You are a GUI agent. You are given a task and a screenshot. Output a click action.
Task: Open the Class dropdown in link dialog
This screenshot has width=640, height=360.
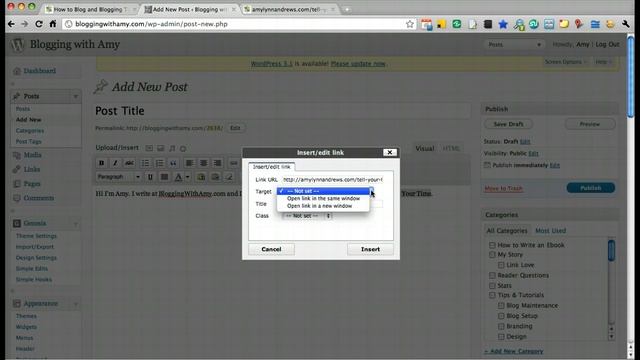point(307,216)
